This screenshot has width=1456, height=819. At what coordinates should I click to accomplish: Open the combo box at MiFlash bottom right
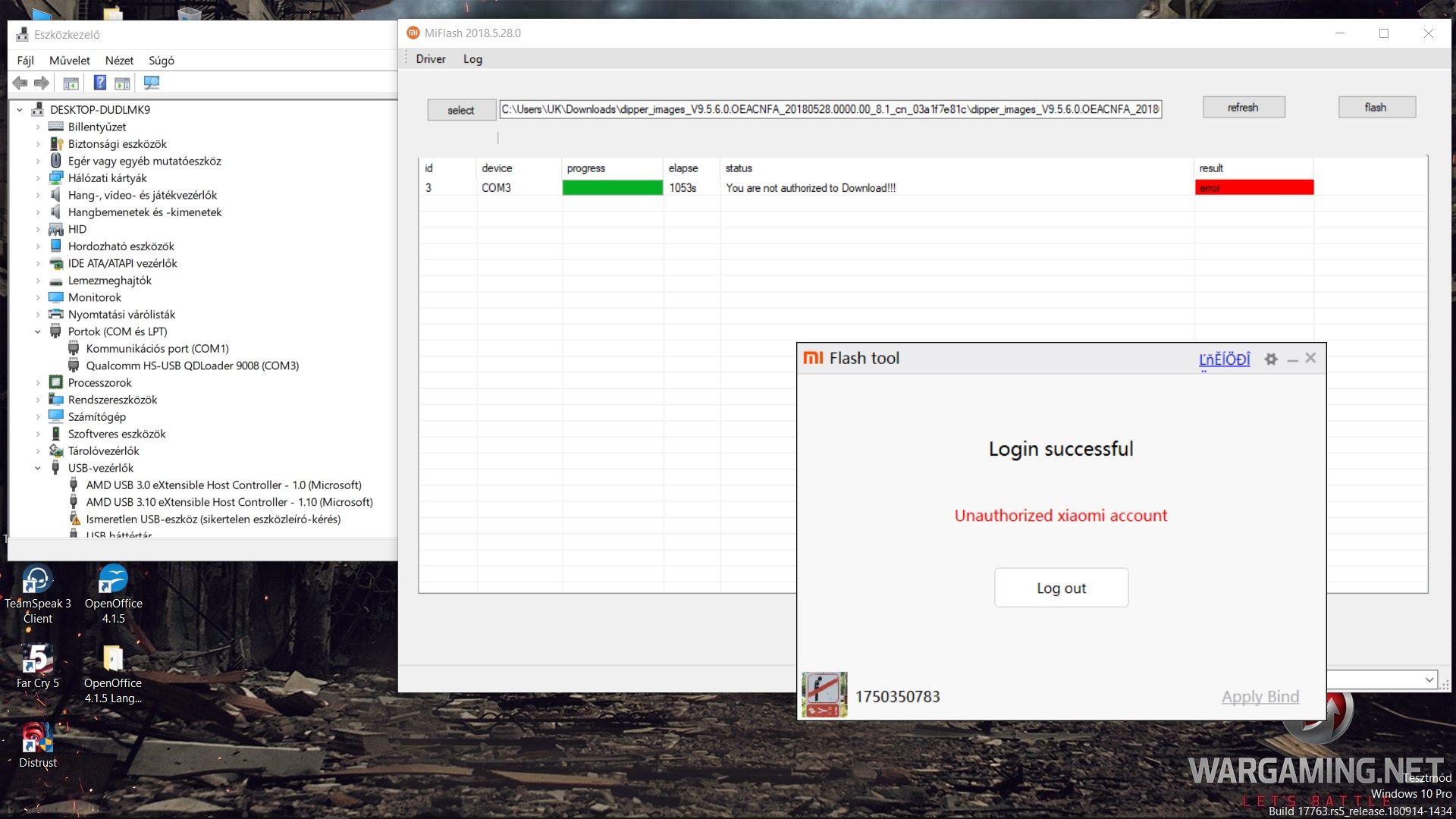point(1429,679)
